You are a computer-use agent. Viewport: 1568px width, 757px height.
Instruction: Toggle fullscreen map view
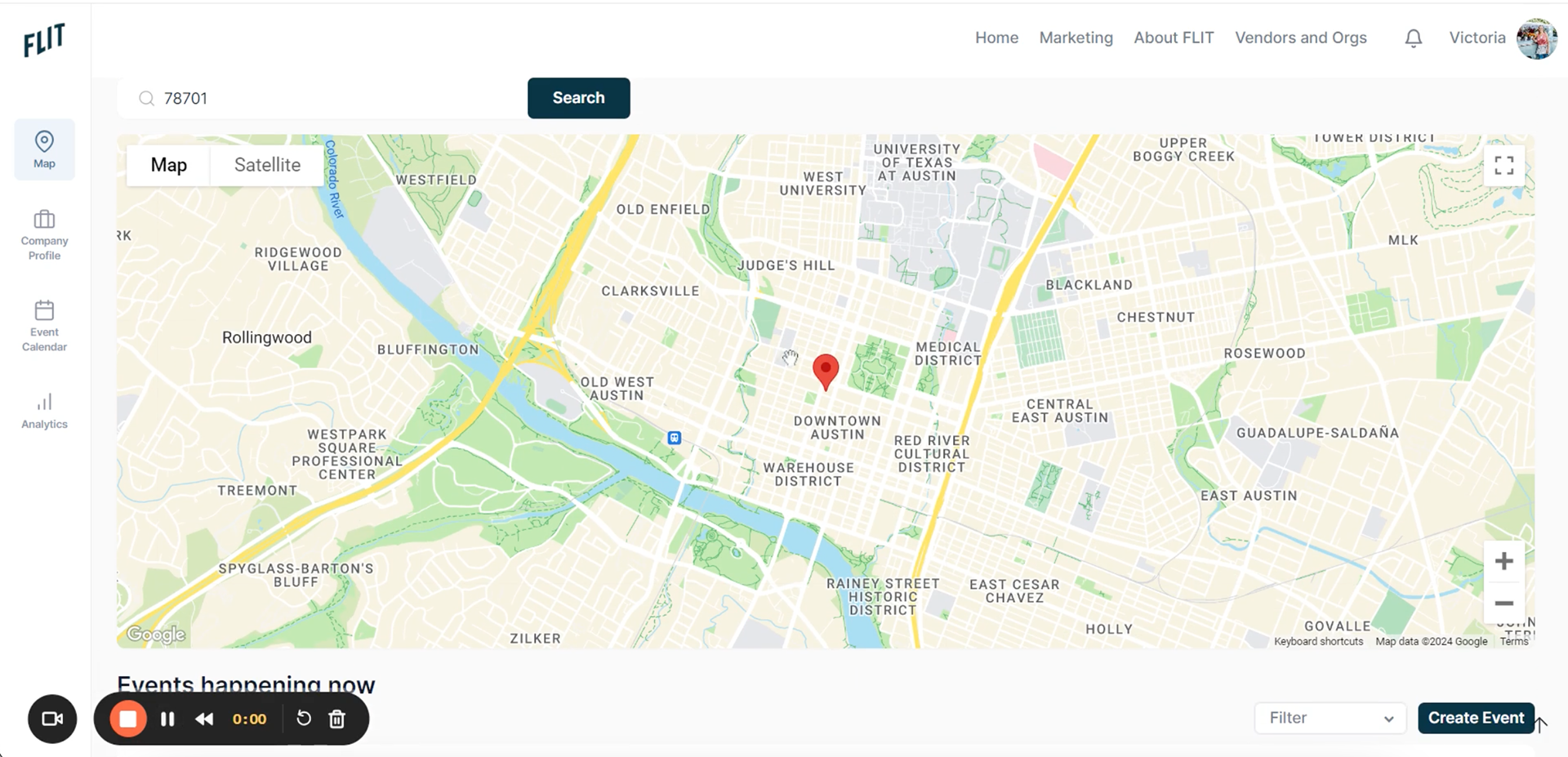(x=1504, y=166)
